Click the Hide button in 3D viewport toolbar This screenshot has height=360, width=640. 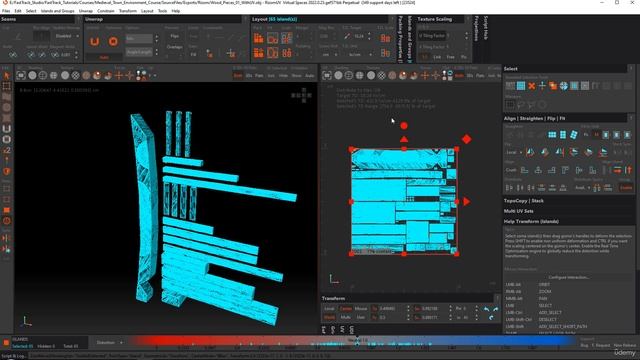click(284, 76)
